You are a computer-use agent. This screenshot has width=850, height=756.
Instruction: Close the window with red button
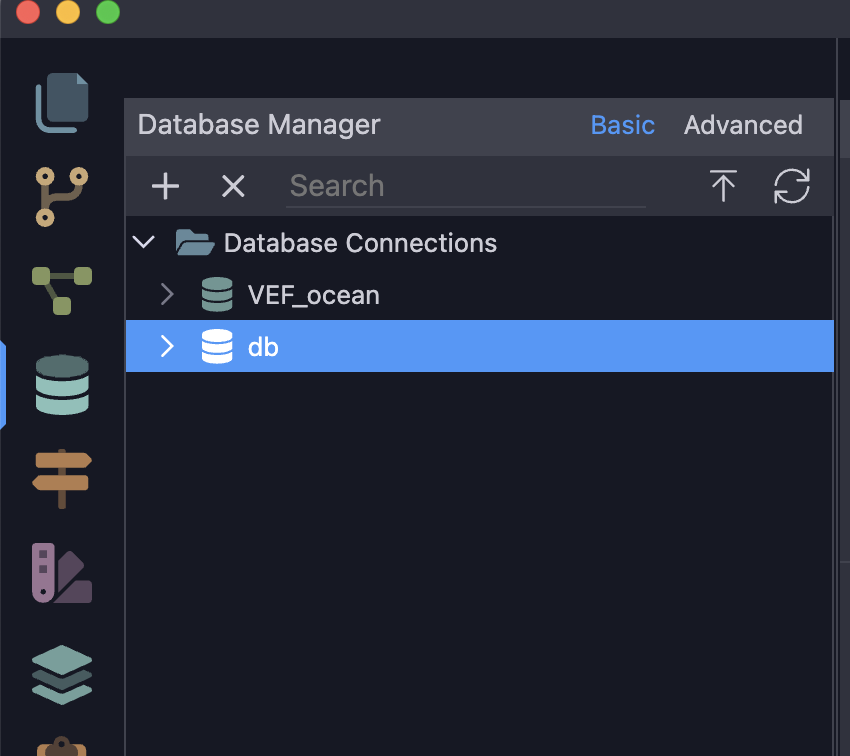[x=28, y=12]
